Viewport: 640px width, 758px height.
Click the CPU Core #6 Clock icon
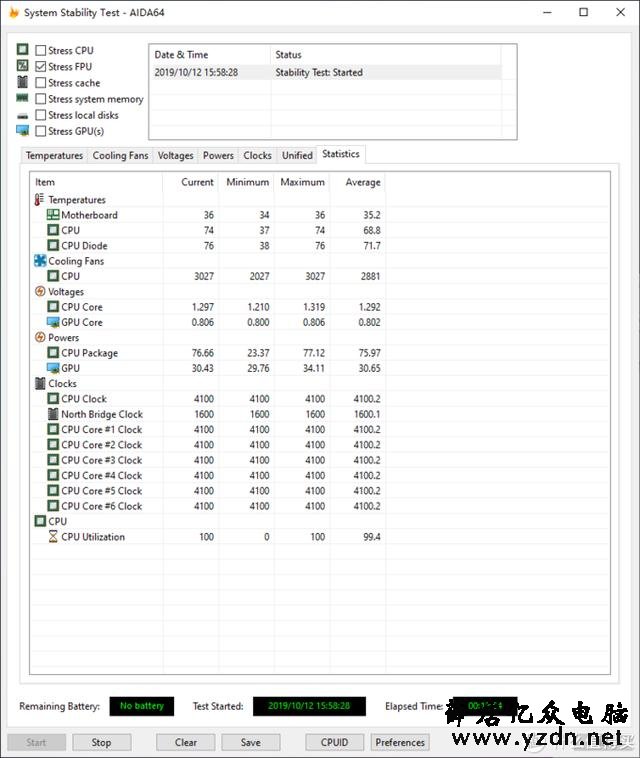(x=53, y=506)
